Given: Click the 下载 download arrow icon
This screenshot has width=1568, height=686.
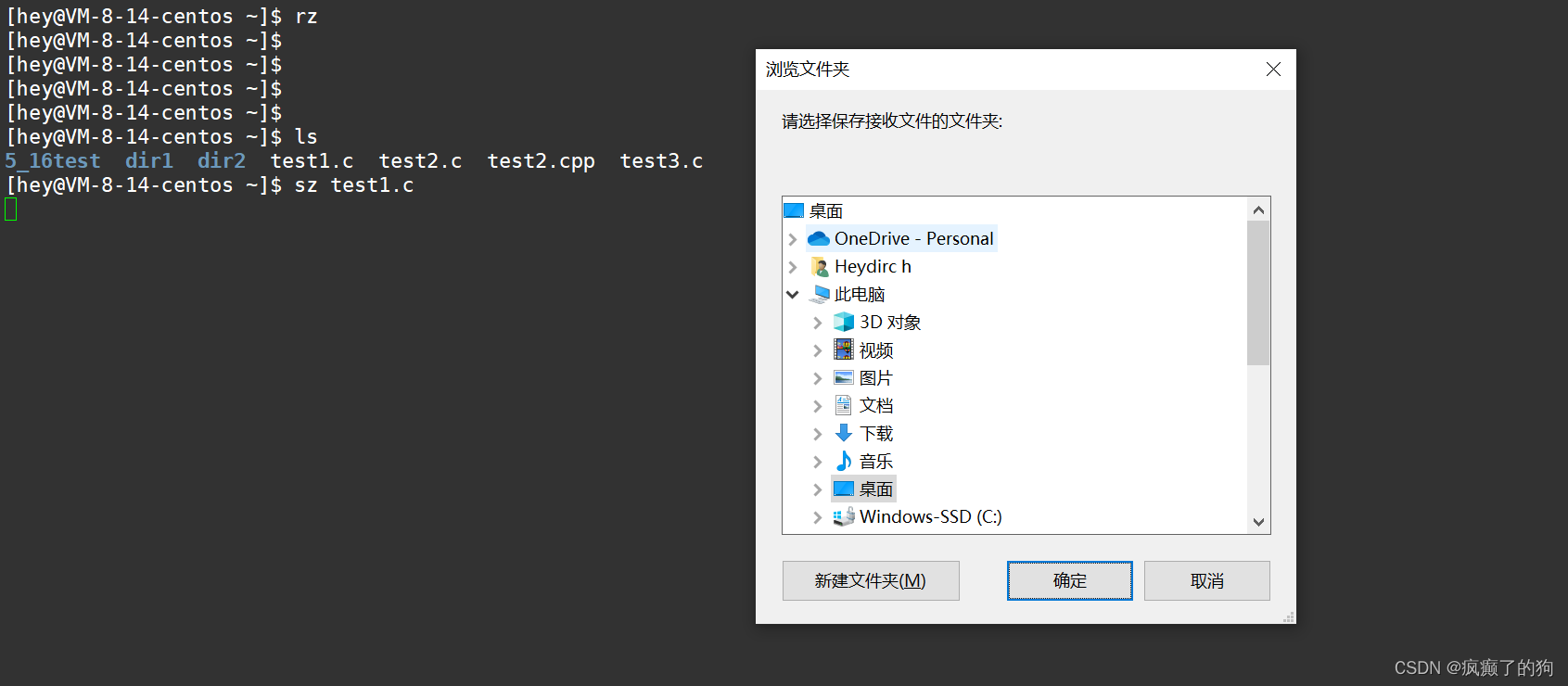Looking at the screenshot, I should tap(844, 433).
